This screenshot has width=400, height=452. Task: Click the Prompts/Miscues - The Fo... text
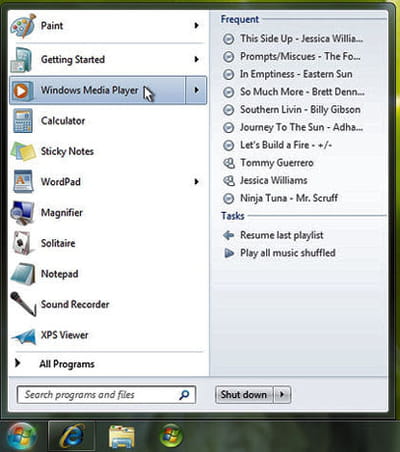300,57
